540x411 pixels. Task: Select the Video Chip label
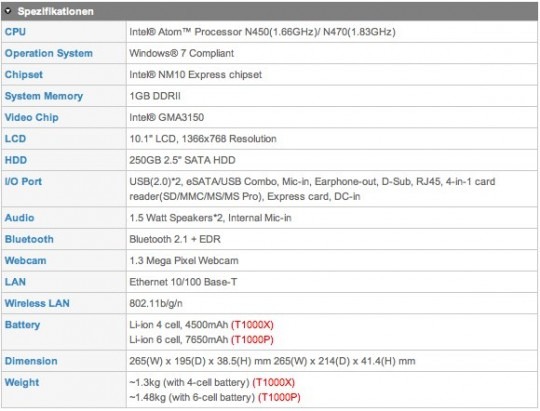pyautogui.click(x=31, y=117)
